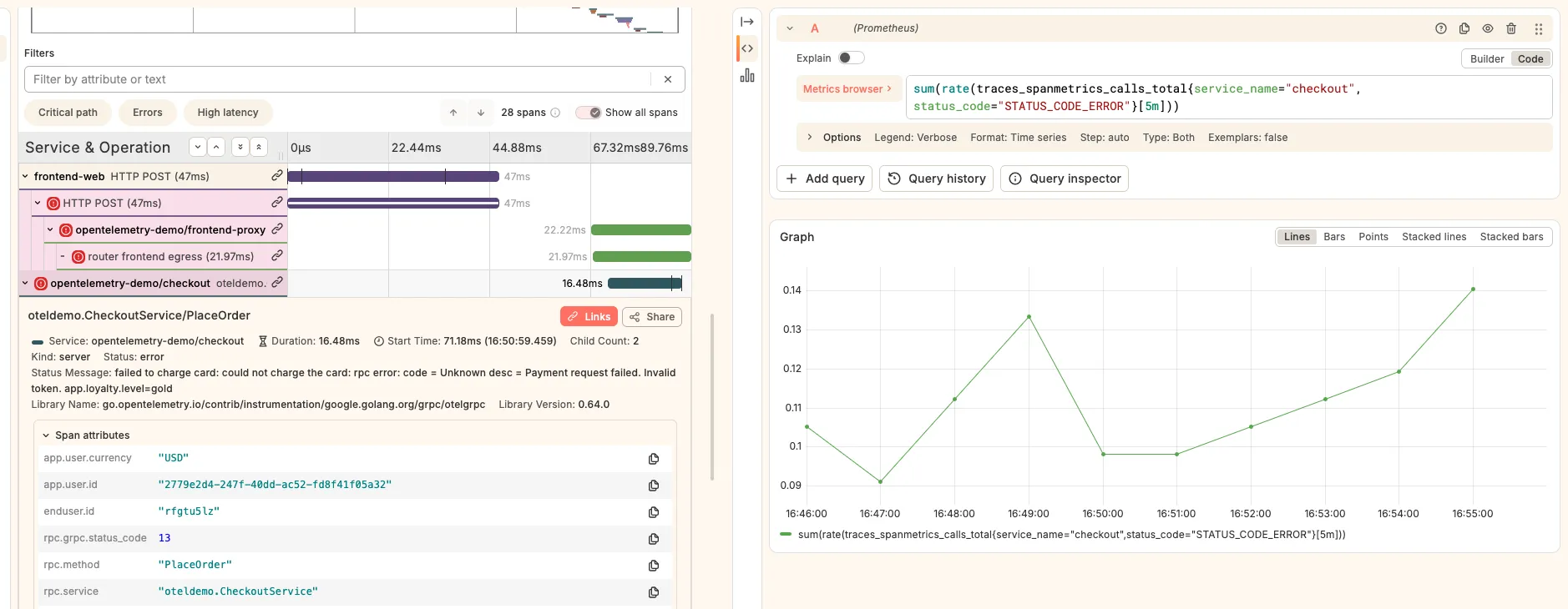The height and width of the screenshot is (609, 1568).
Task: Copy rpc.grpc.status_code attribute value
Action: click(654, 539)
